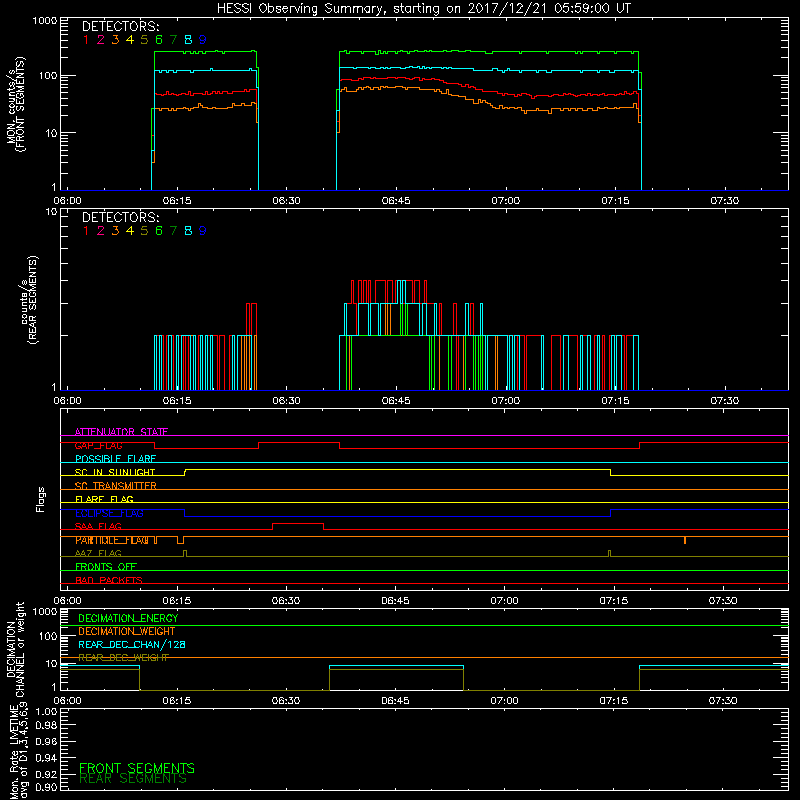The width and height of the screenshot is (800, 800).
Task: Click the REAR_DEC_CHAN/128 legend label
Action: click(x=132, y=645)
